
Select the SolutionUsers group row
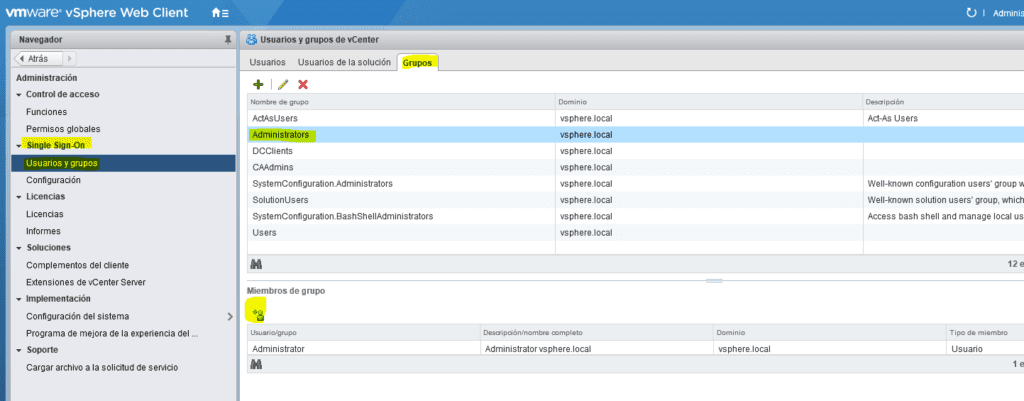(x=635, y=200)
